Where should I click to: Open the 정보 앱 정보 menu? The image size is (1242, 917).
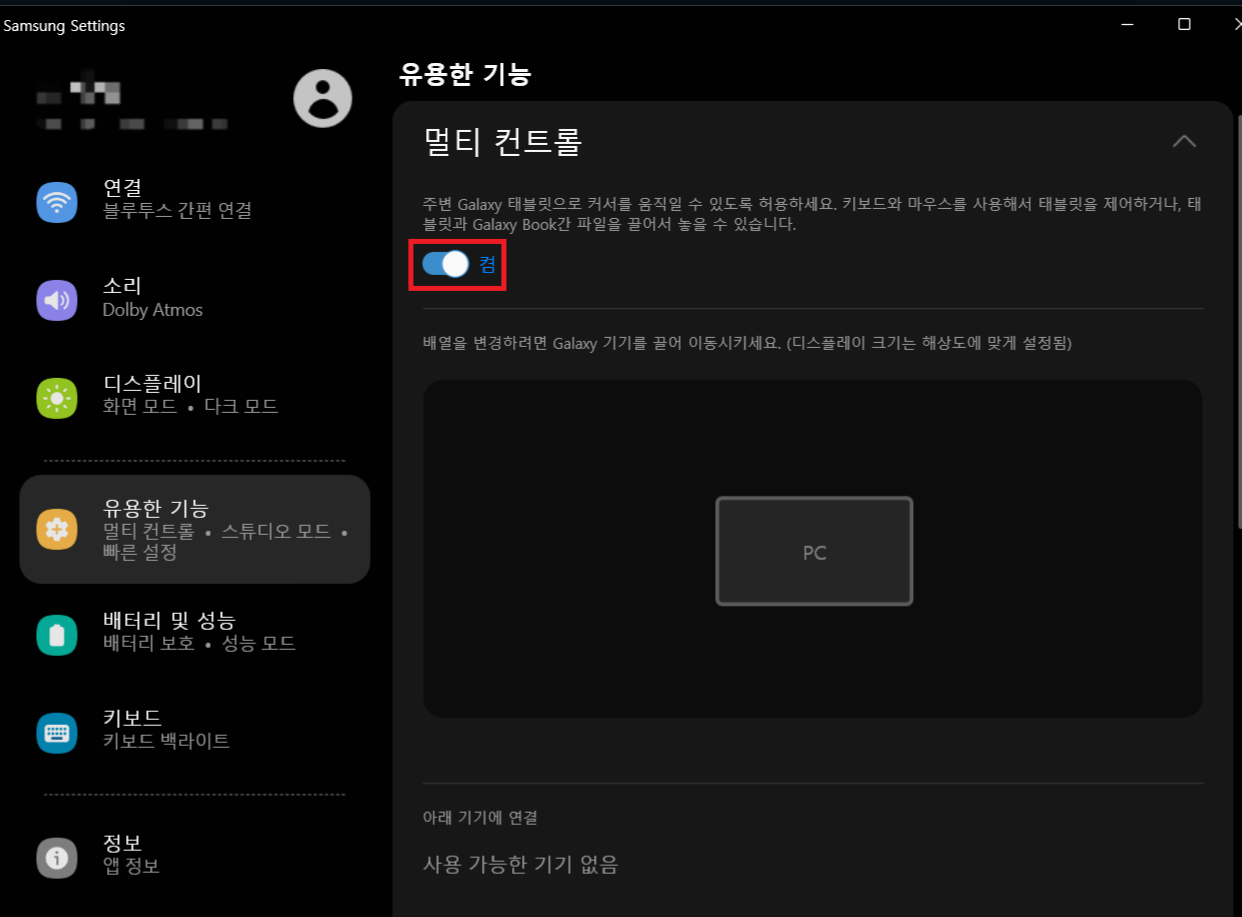(x=195, y=857)
